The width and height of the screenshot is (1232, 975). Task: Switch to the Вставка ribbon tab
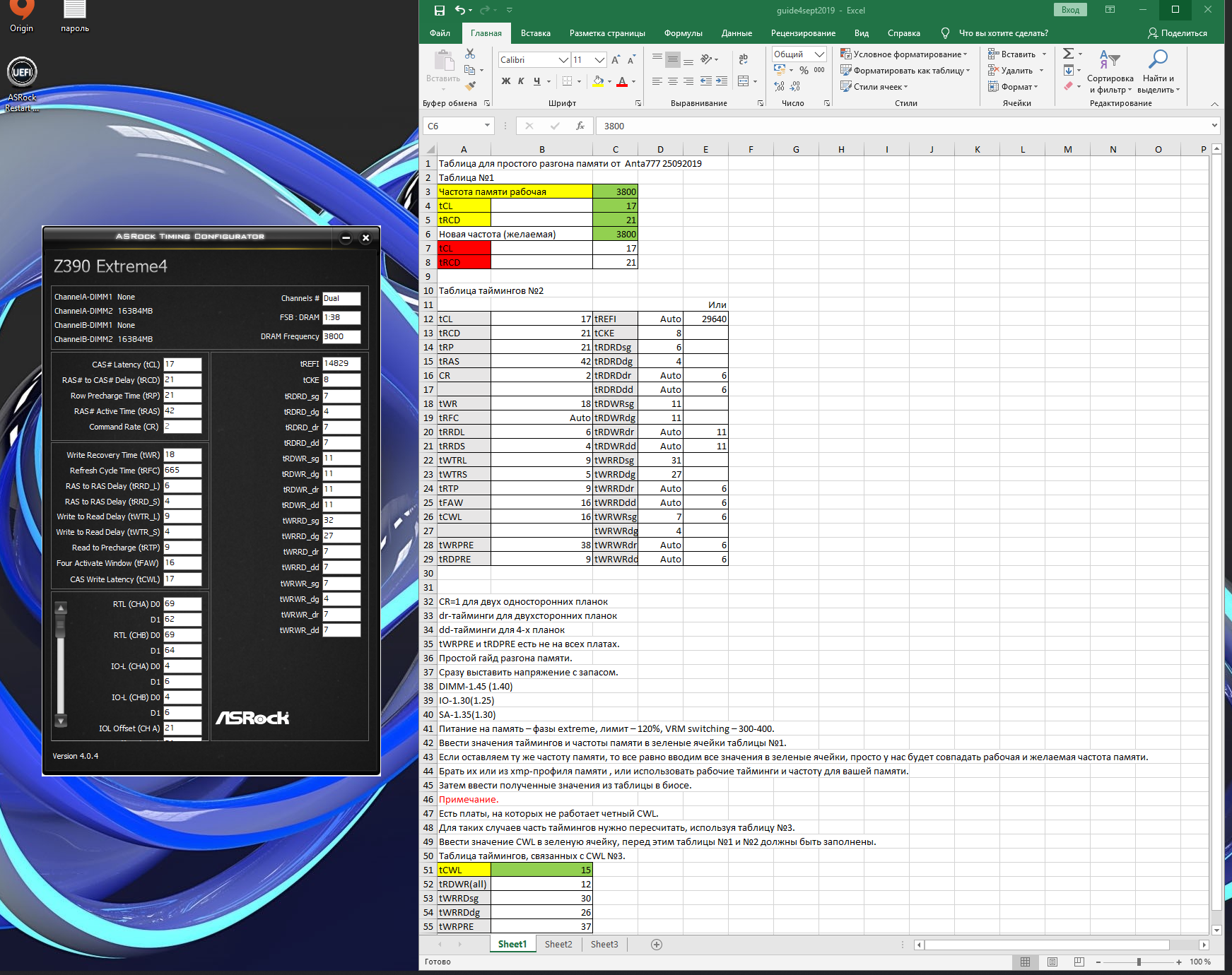pyautogui.click(x=535, y=33)
